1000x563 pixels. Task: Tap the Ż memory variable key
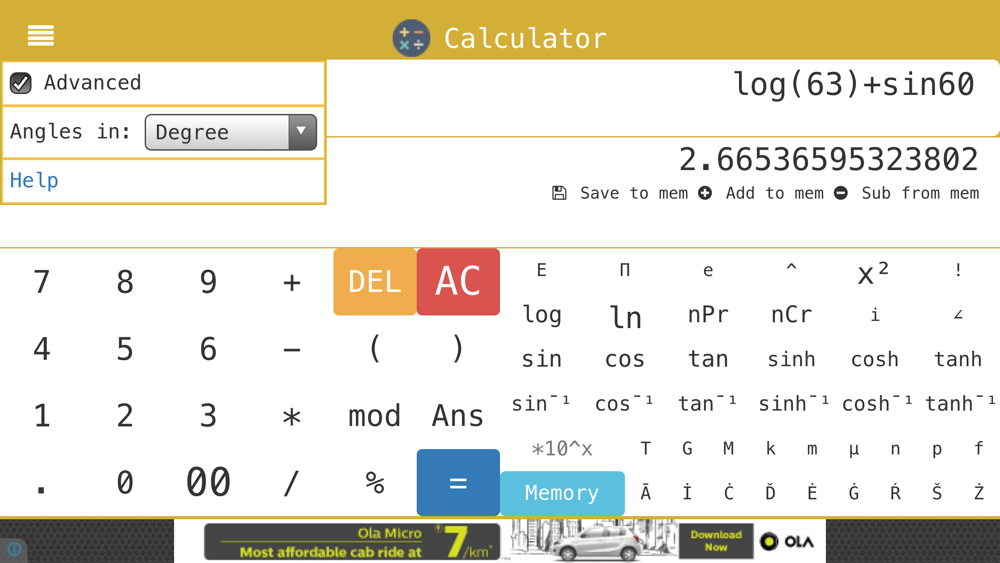(979, 493)
